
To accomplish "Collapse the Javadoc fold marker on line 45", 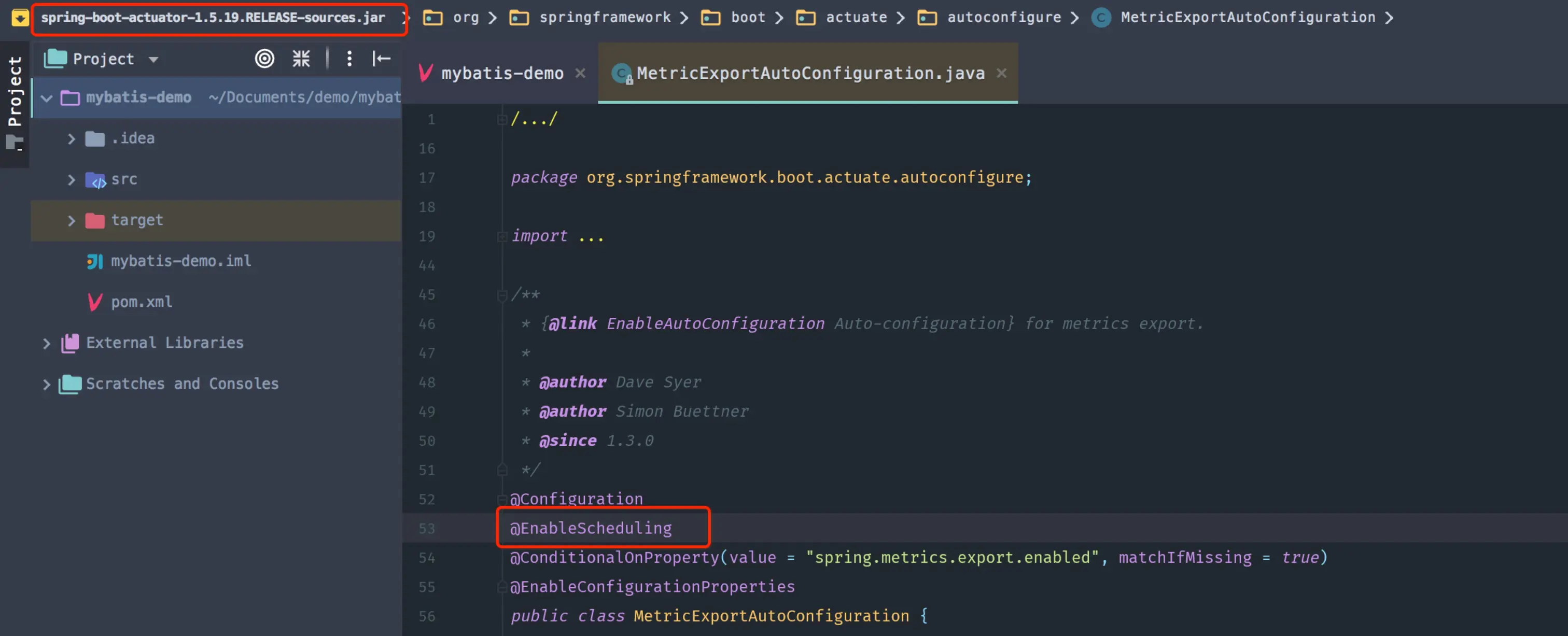I will click(x=501, y=295).
